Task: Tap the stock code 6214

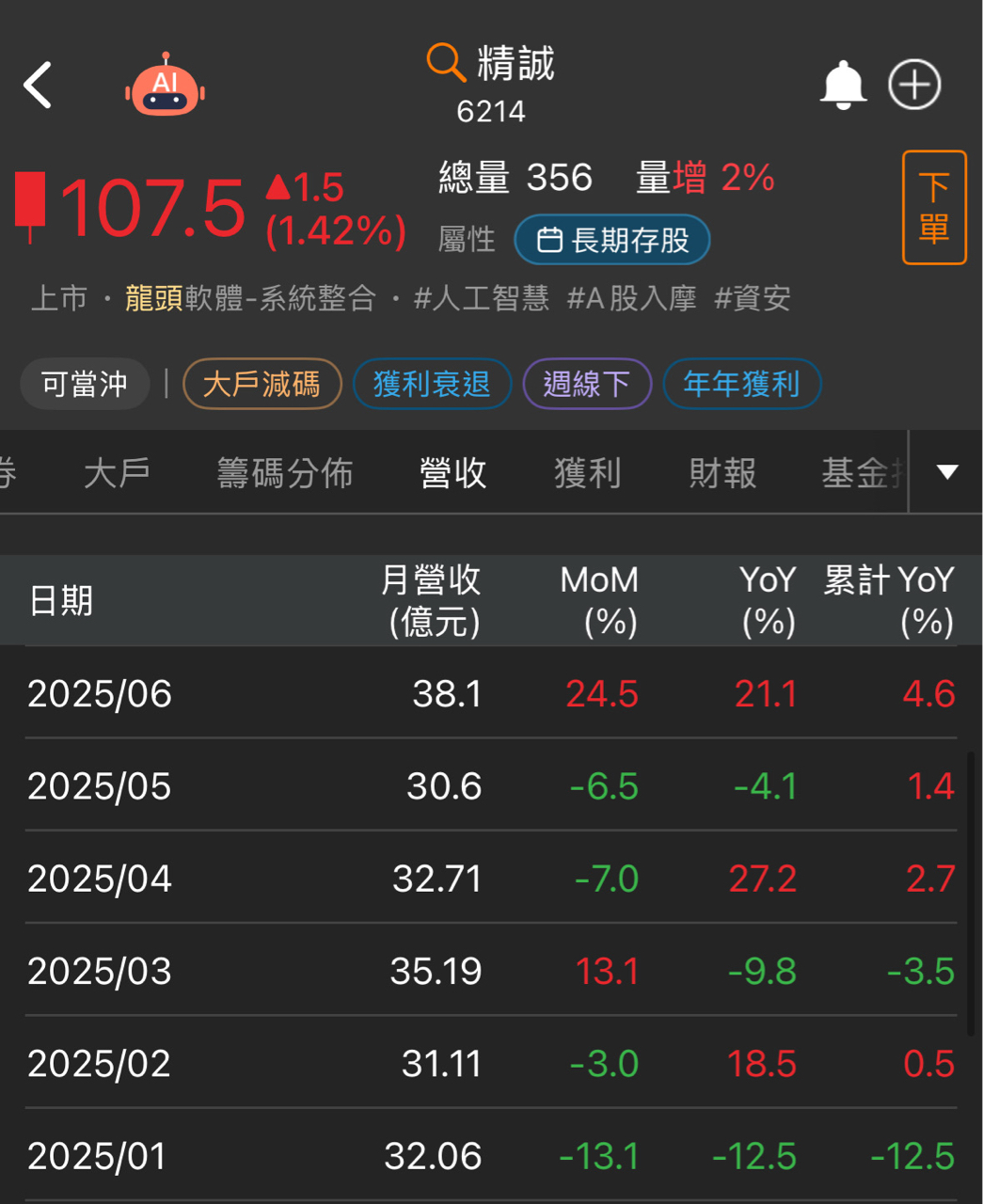Action: point(491,112)
